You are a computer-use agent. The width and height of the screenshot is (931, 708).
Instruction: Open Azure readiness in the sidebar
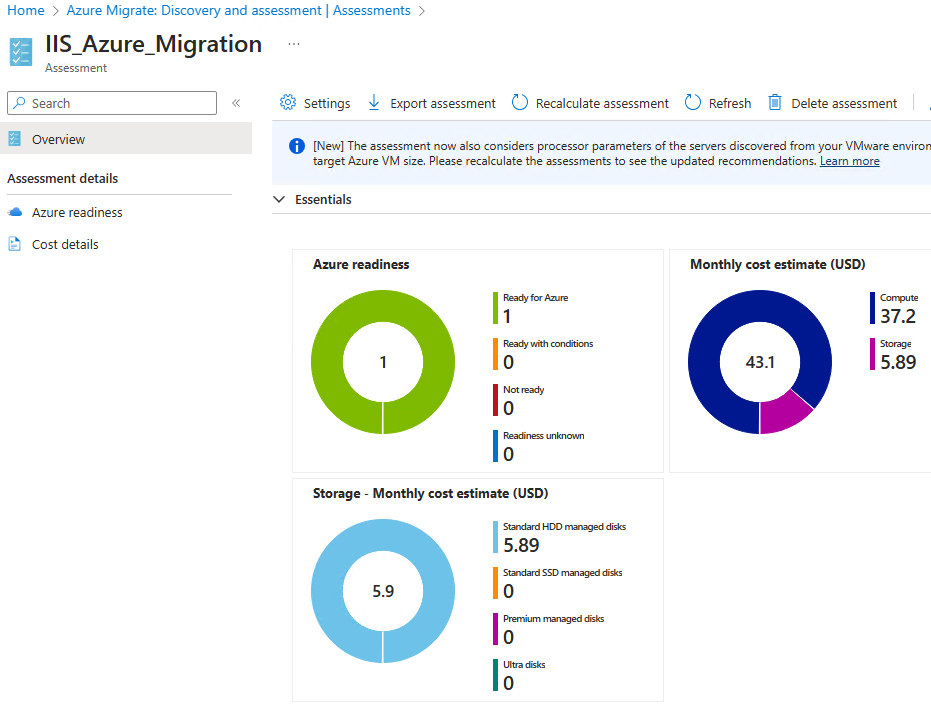point(77,212)
